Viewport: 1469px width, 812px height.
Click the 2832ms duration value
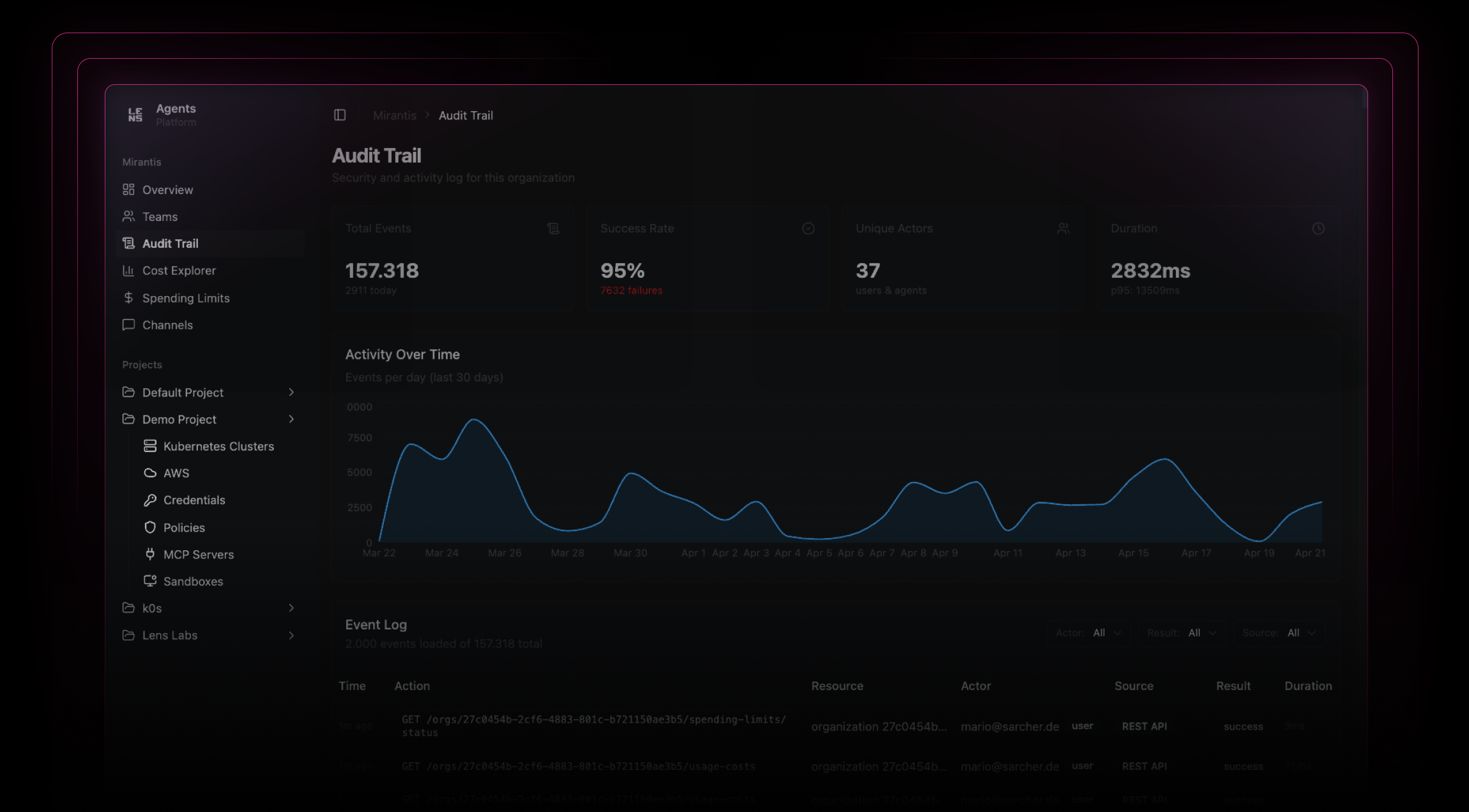[x=1150, y=271]
